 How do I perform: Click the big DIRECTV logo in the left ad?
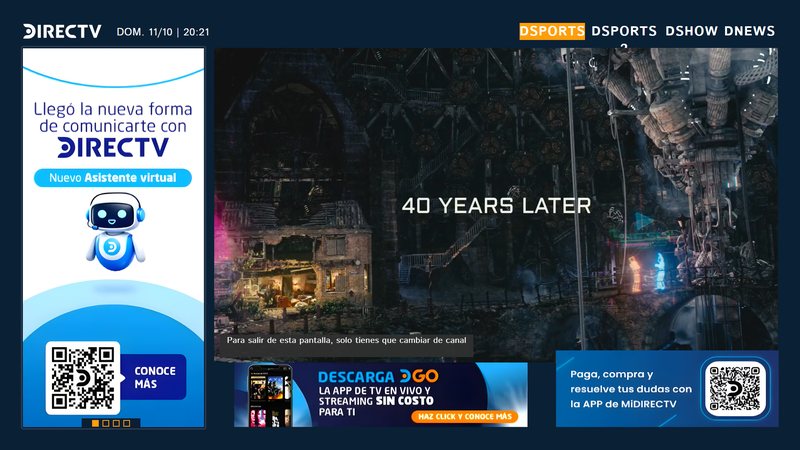click(x=113, y=147)
